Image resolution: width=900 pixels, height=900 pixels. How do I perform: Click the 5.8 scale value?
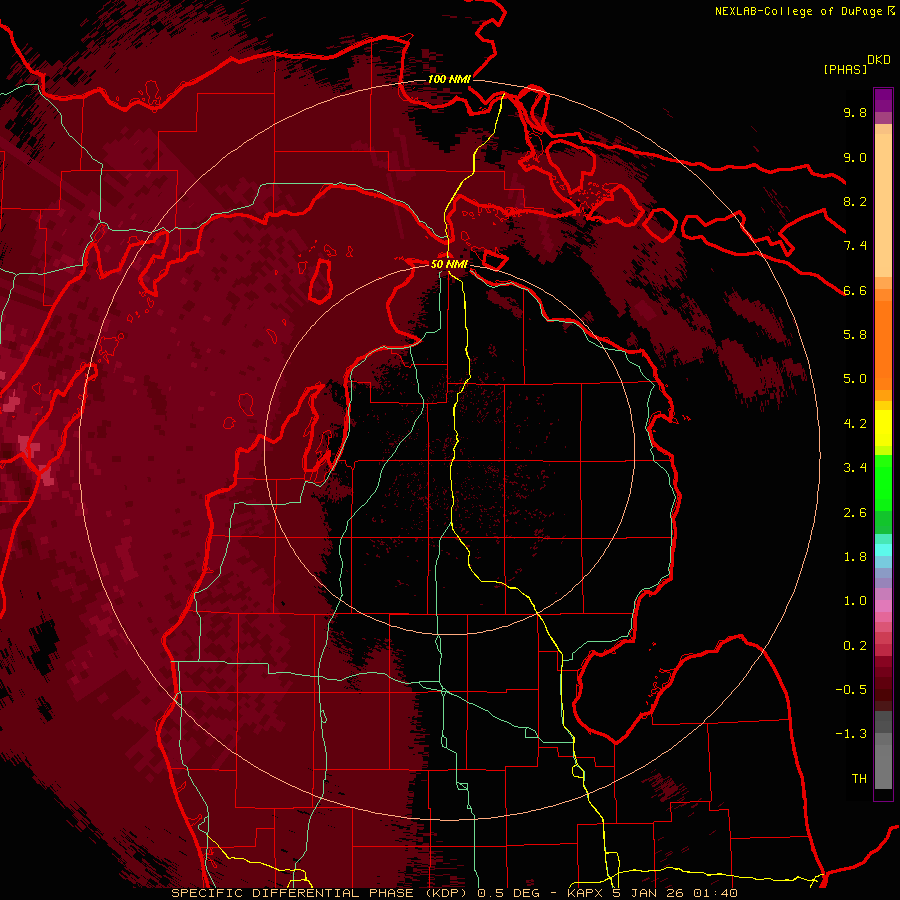(x=855, y=335)
